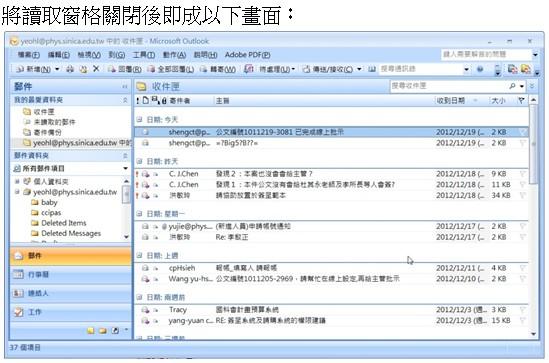Open the Help (說明) menu
Screen dimensions: 549x363
click(x=206, y=55)
